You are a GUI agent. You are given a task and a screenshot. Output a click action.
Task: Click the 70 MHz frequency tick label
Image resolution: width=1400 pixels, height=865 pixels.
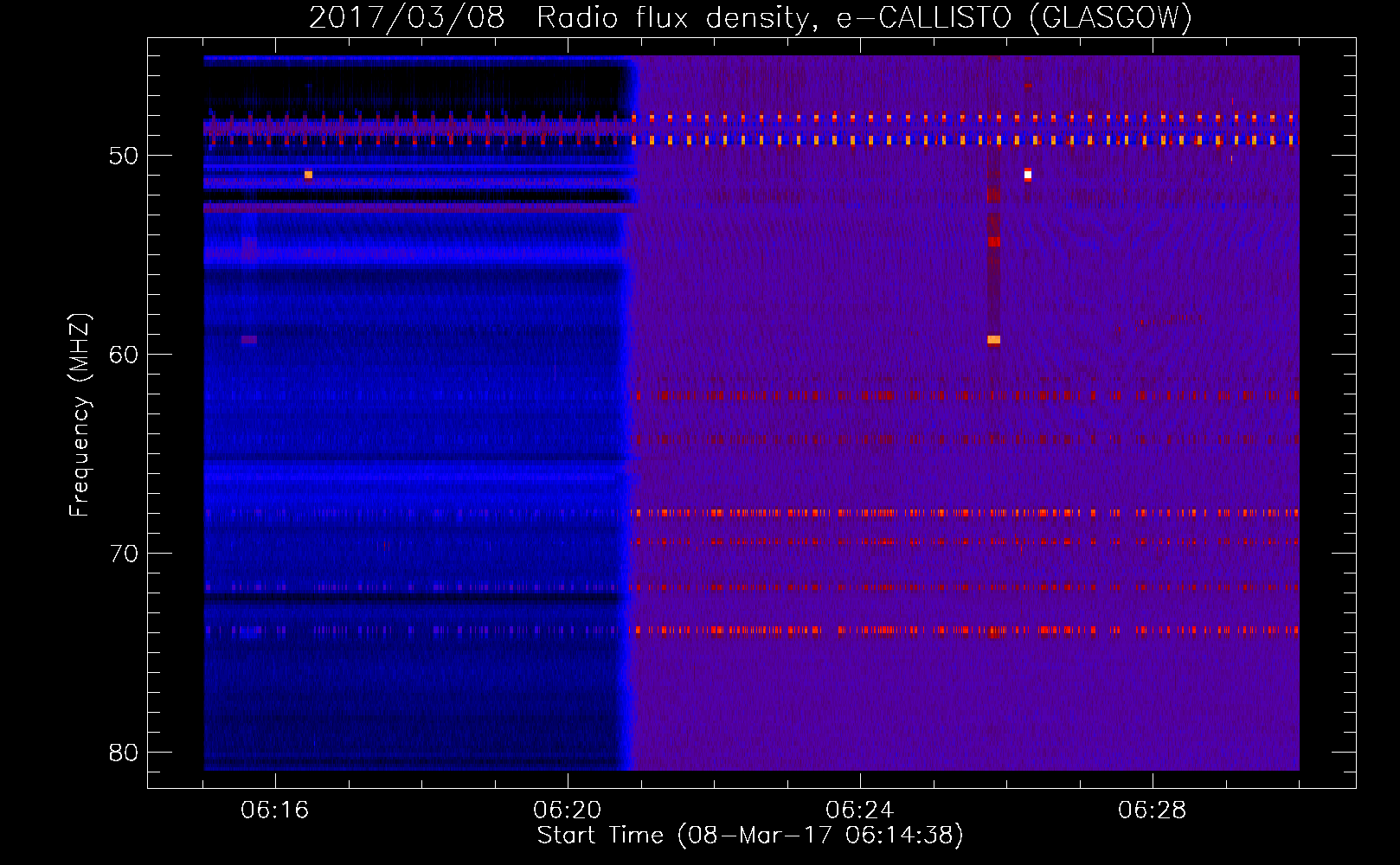click(124, 554)
